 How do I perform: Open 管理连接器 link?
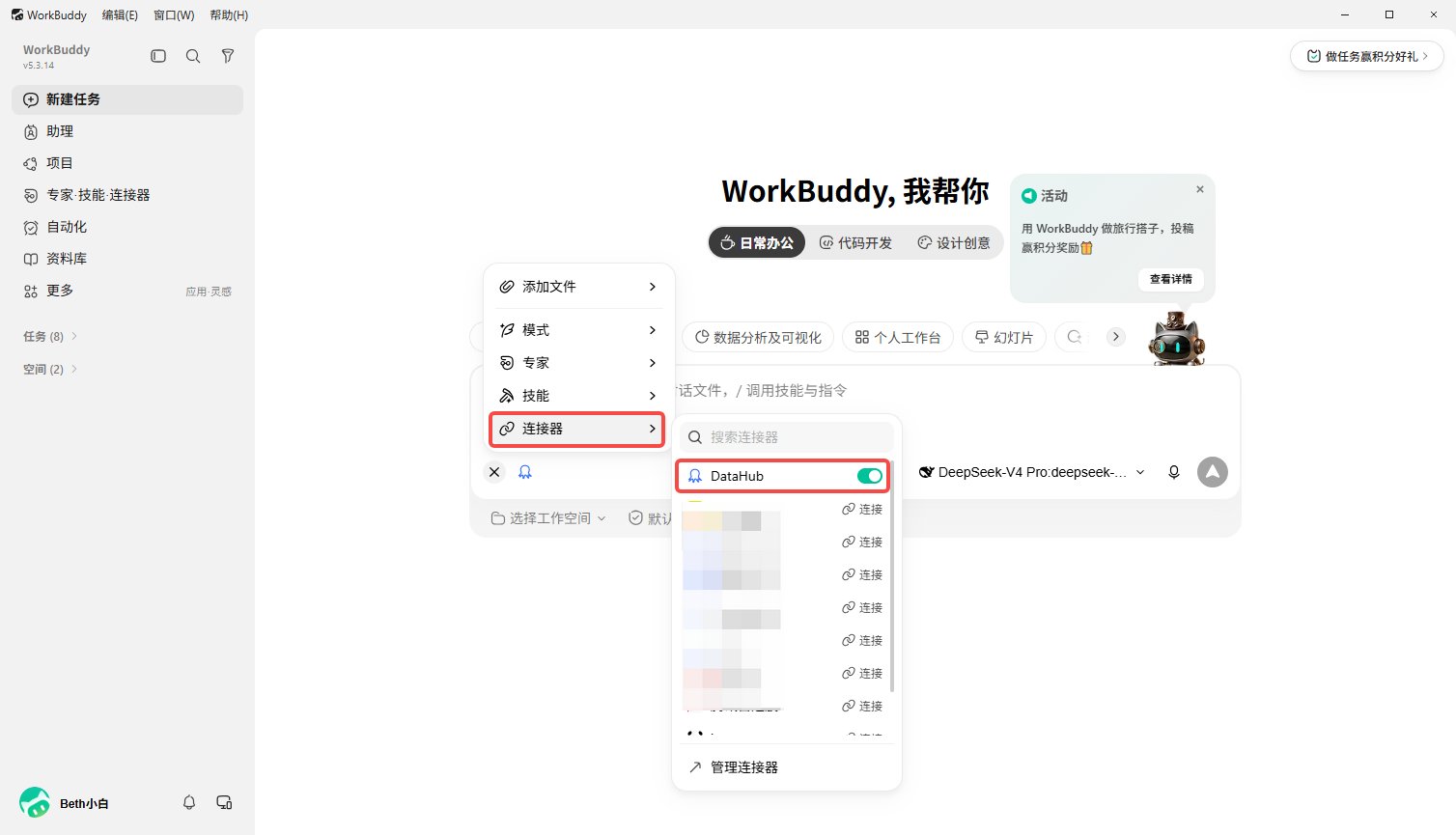point(787,767)
